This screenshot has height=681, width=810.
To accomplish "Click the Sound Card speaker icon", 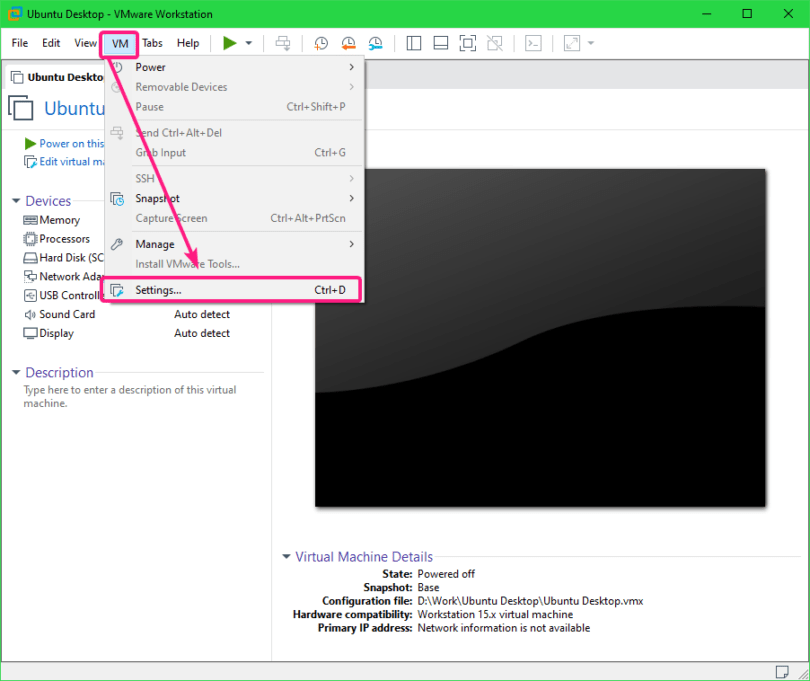I will point(30,314).
